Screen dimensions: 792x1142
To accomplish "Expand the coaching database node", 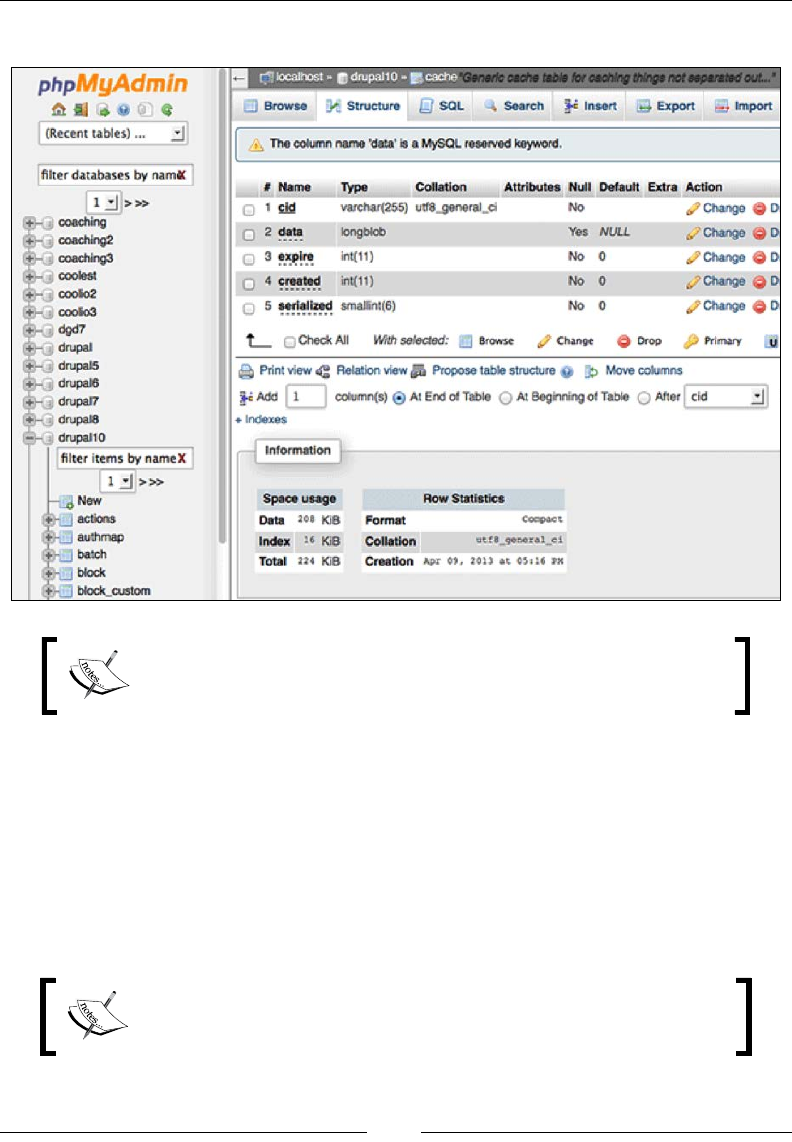I will pyautogui.click(x=29, y=223).
